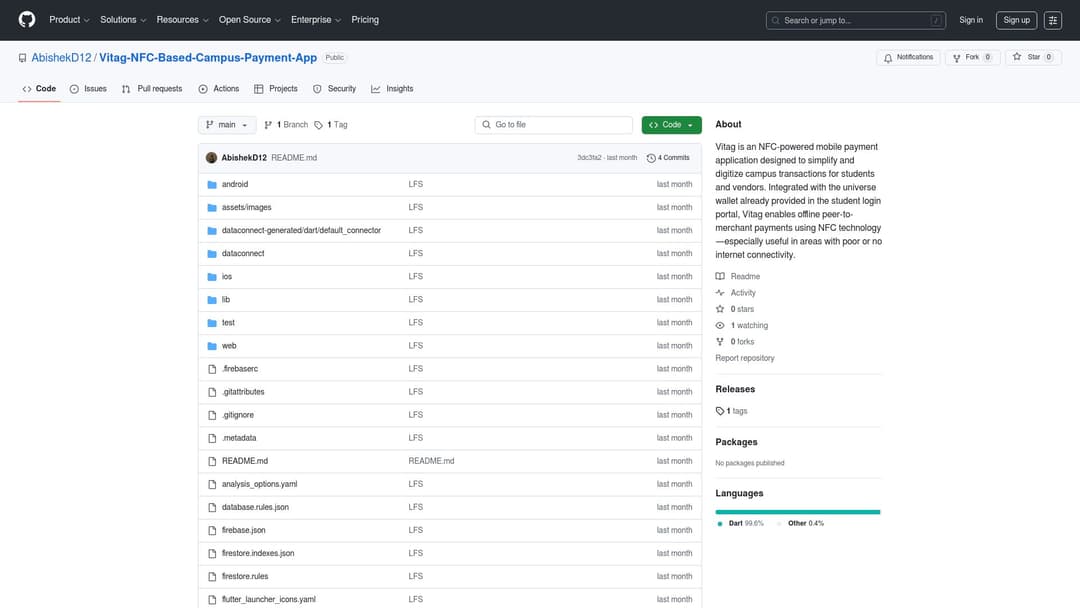Viewport: 1080px width, 608px height.
Task: Expand the Enterprise menu
Action: click(315, 20)
